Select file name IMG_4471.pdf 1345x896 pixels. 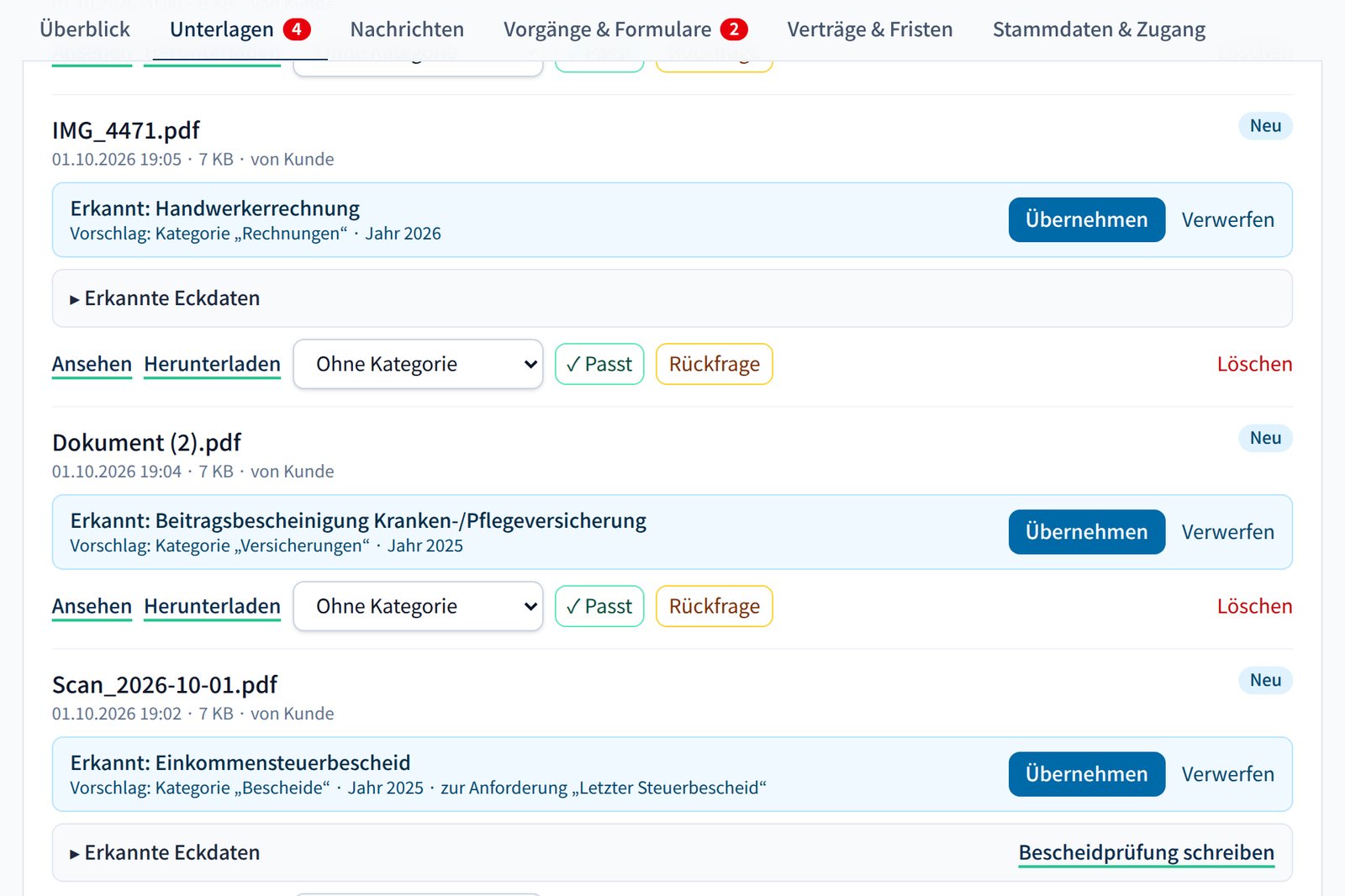click(x=126, y=130)
